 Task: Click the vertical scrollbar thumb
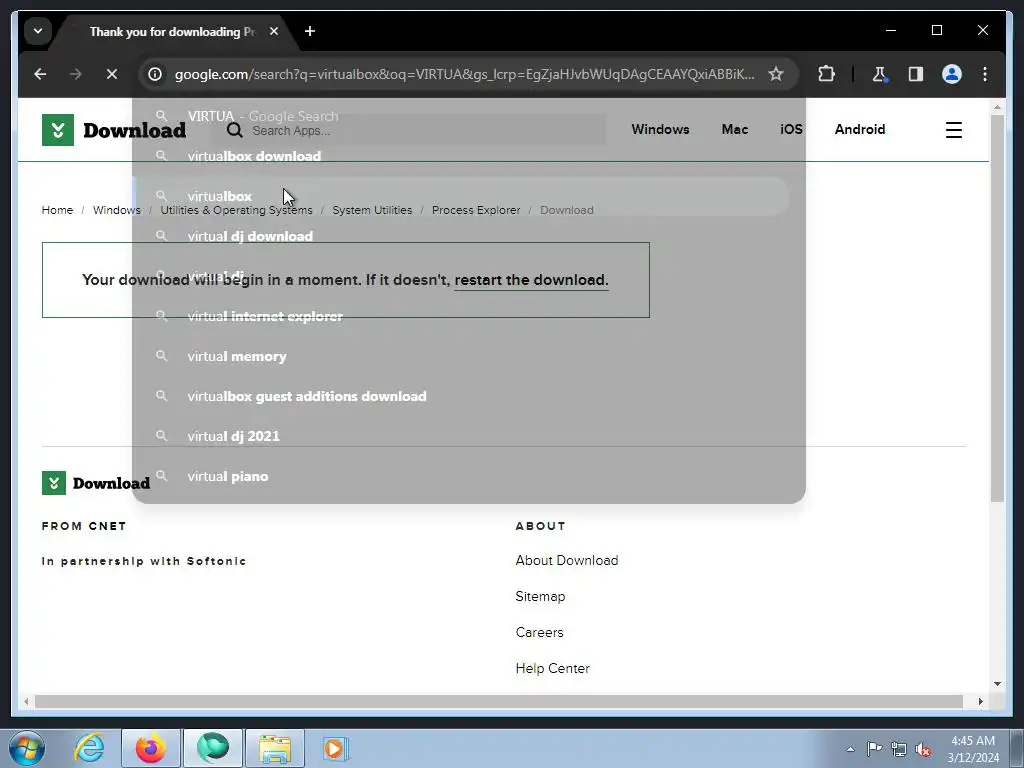click(997, 308)
